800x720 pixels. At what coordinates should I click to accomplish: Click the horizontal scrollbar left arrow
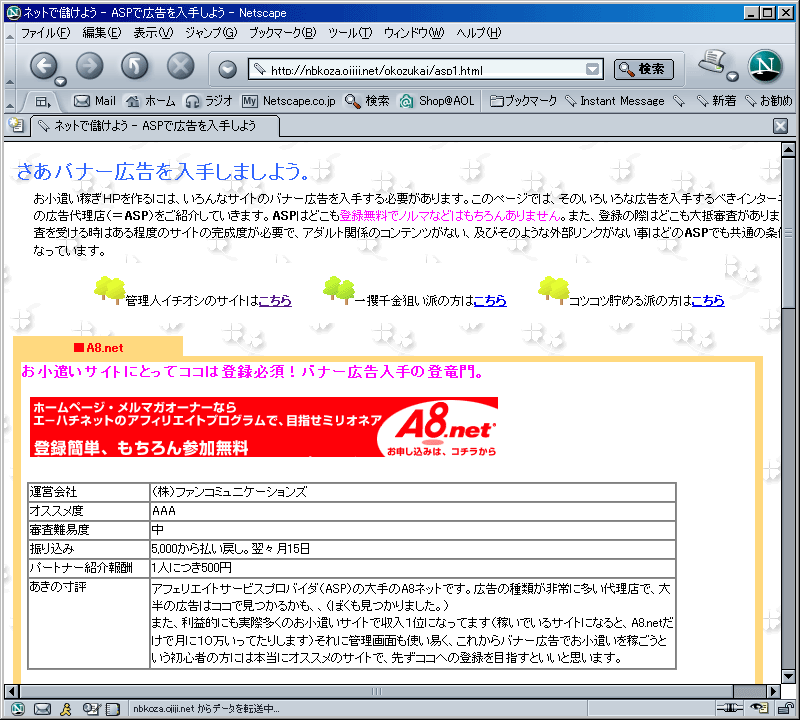tap(12, 691)
